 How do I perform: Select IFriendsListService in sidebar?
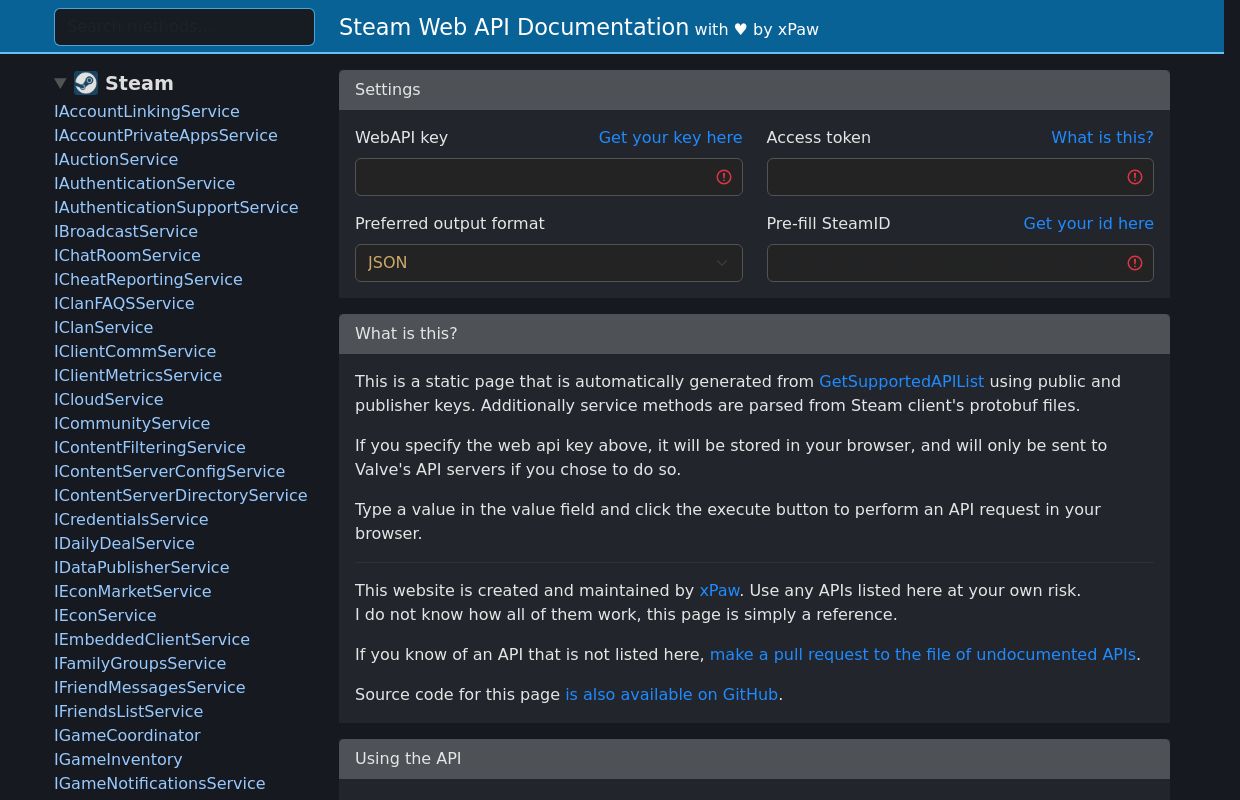click(129, 711)
